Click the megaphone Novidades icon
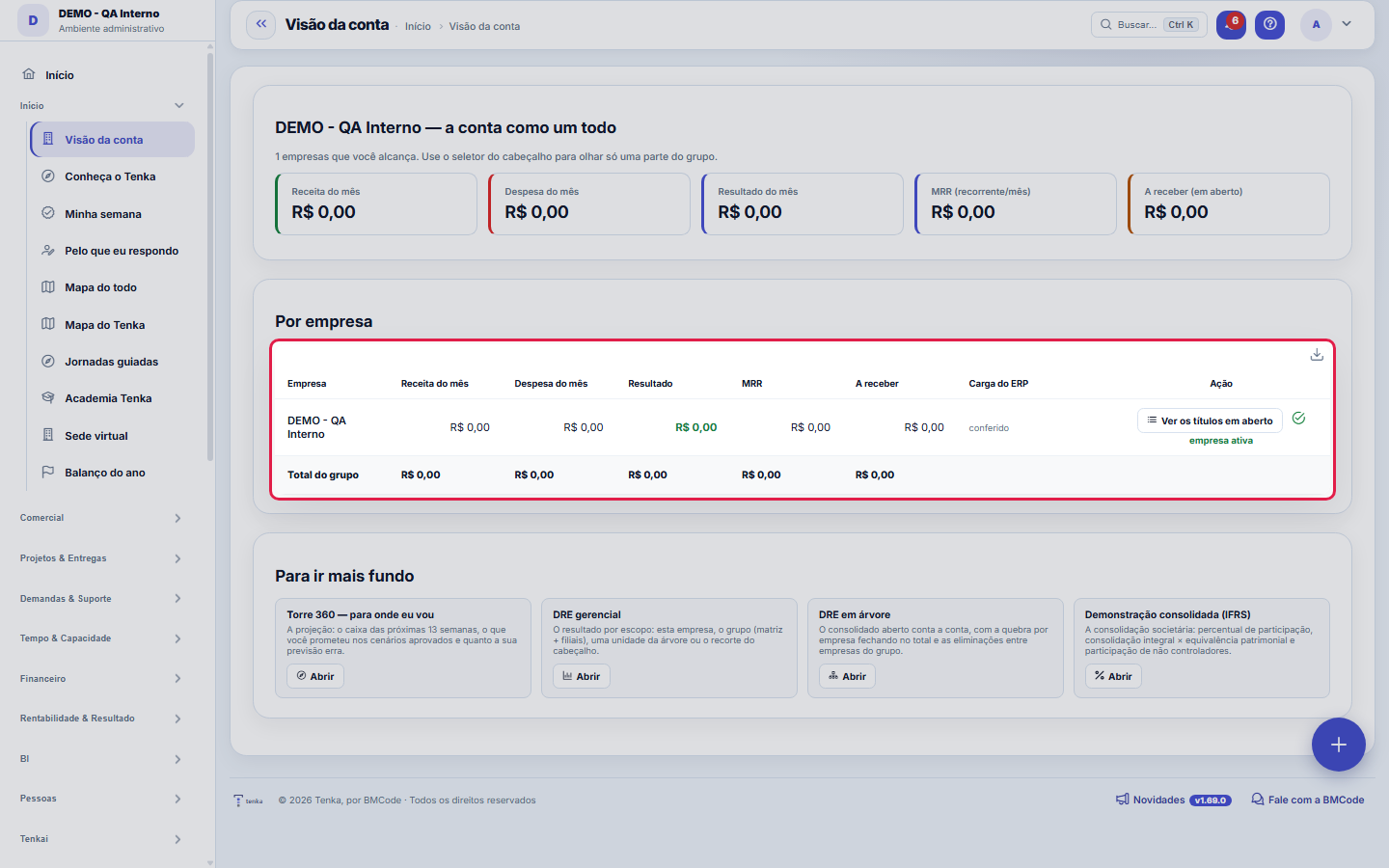 tap(1123, 800)
